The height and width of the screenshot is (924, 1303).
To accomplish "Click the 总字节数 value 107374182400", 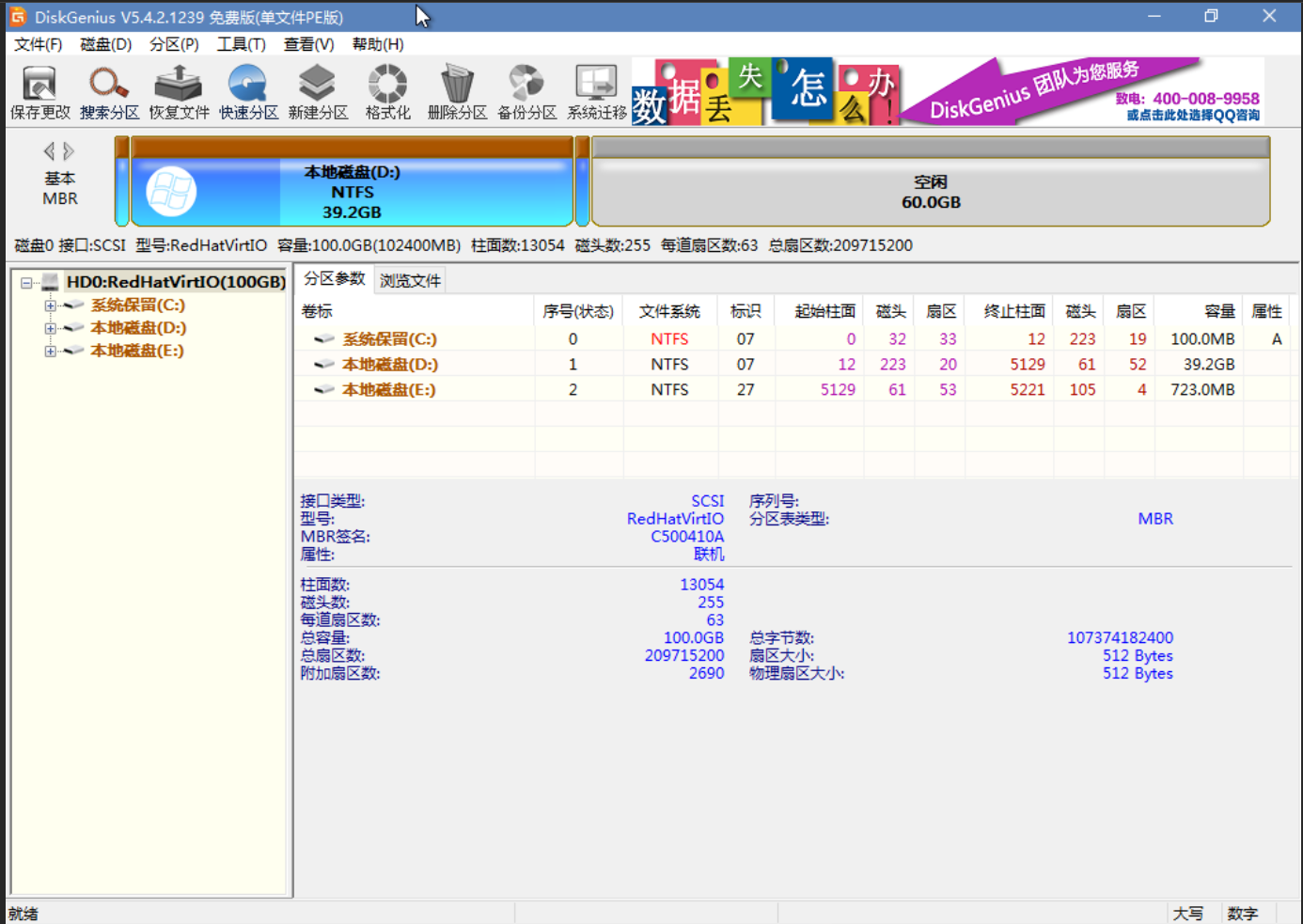I will [1120, 638].
